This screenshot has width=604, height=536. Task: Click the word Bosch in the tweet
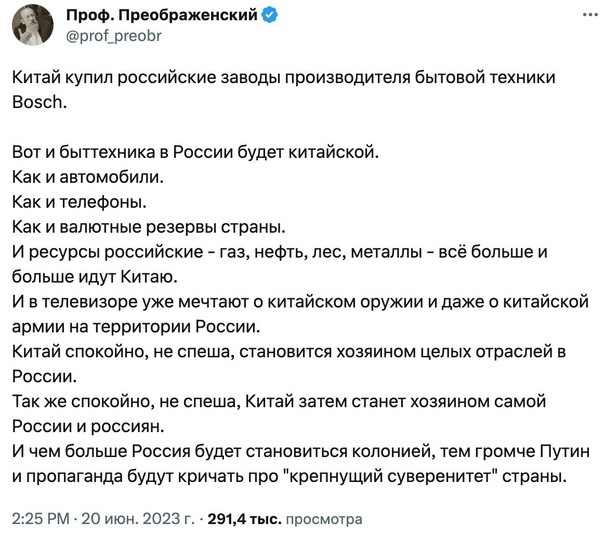pos(39,102)
